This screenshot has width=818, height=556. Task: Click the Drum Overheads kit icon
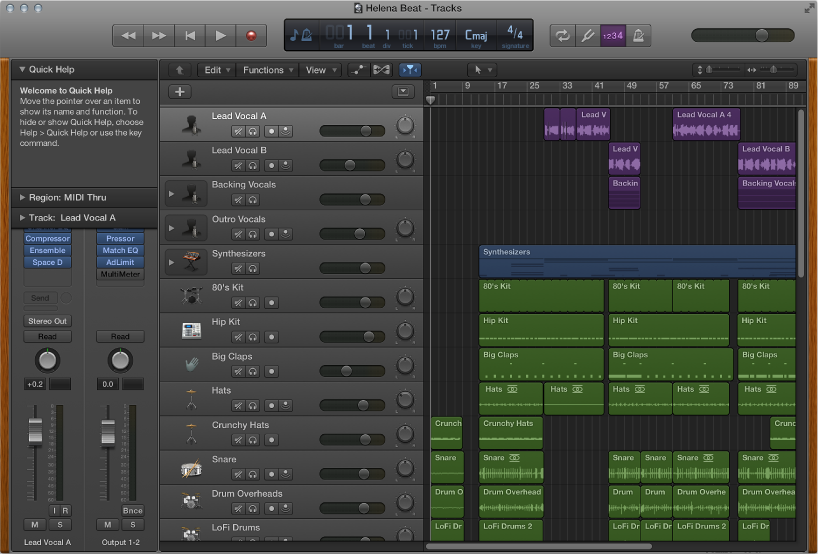[191, 502]
